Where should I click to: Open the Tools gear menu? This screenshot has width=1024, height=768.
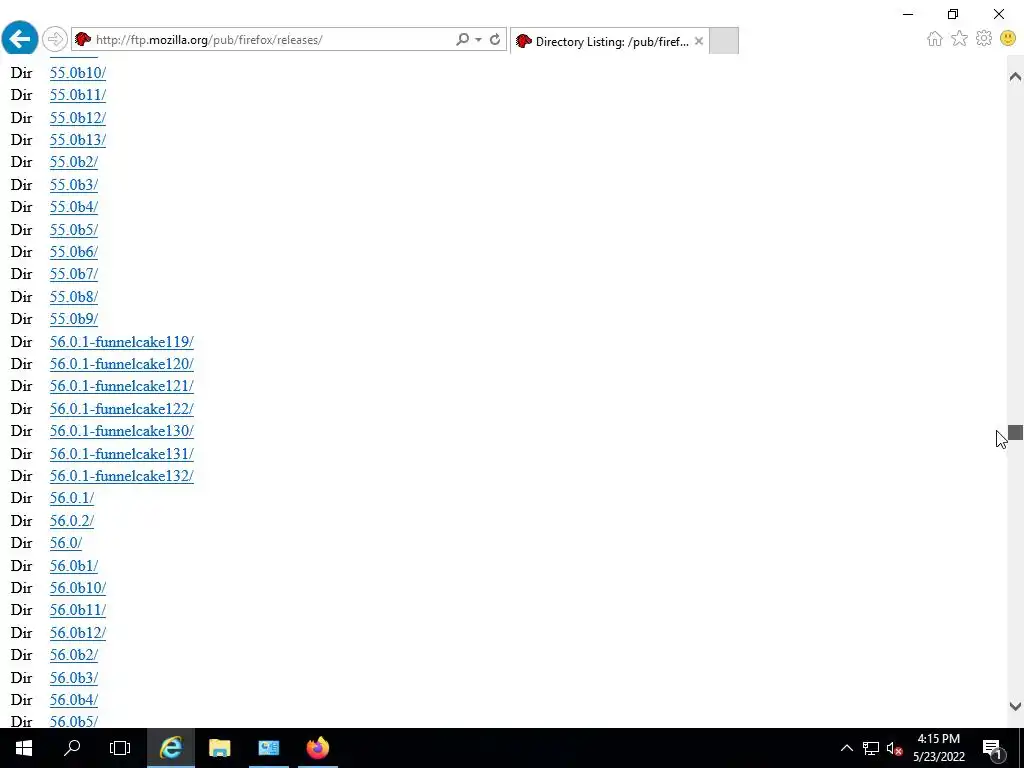coord(984,39)
